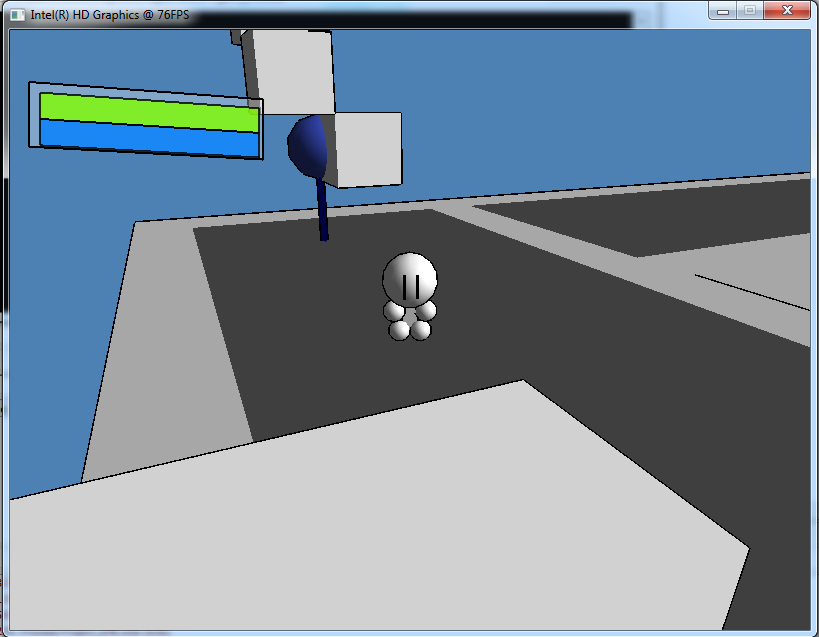The width and height of the screenshot is (819, 637).
Task: Click the character's bottom-right foot sphere
Action: point(421,330)
